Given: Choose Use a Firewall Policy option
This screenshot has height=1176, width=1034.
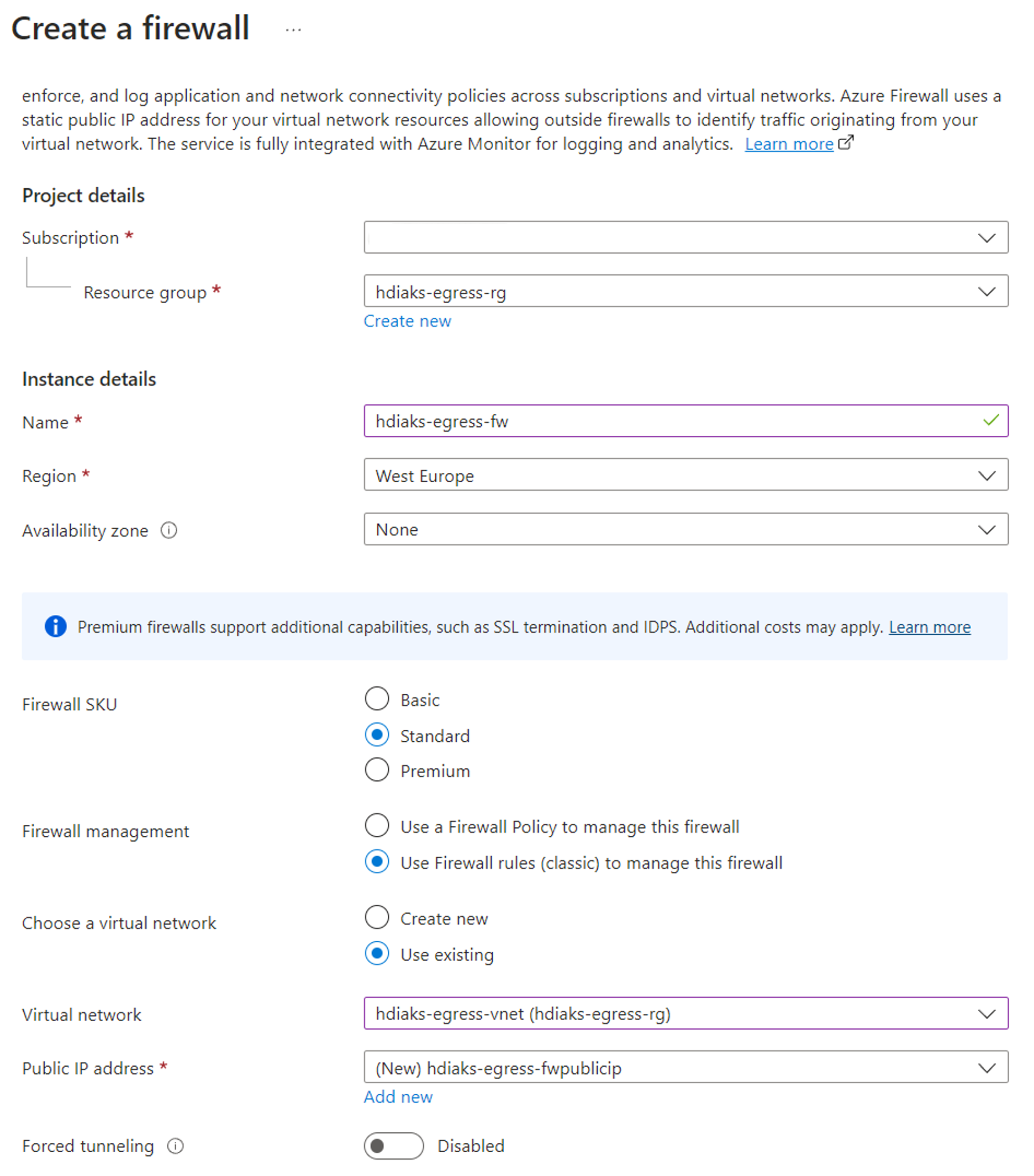Looking at the screenshot, I should (x=377, y=826).
